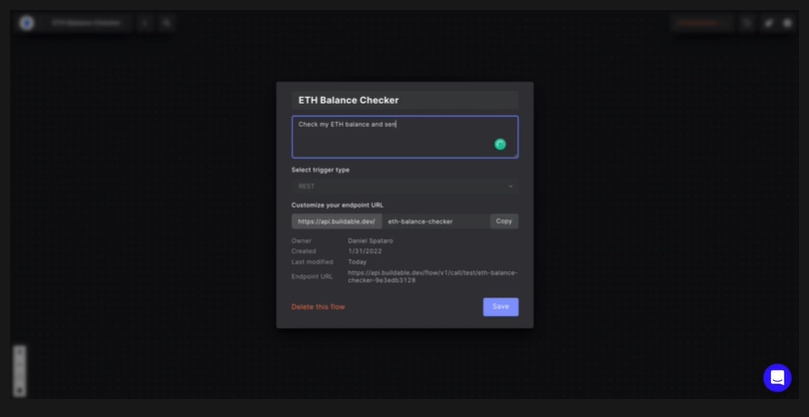Edit the eth-balance-checker endpoint slug field
This screenshot has width=809, height=417.
[435, 221]
